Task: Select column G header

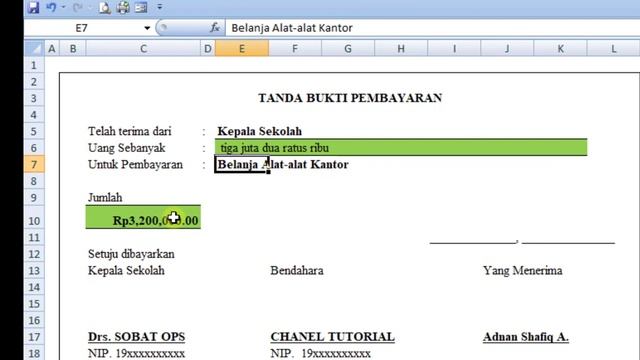Action: point(348,49)
